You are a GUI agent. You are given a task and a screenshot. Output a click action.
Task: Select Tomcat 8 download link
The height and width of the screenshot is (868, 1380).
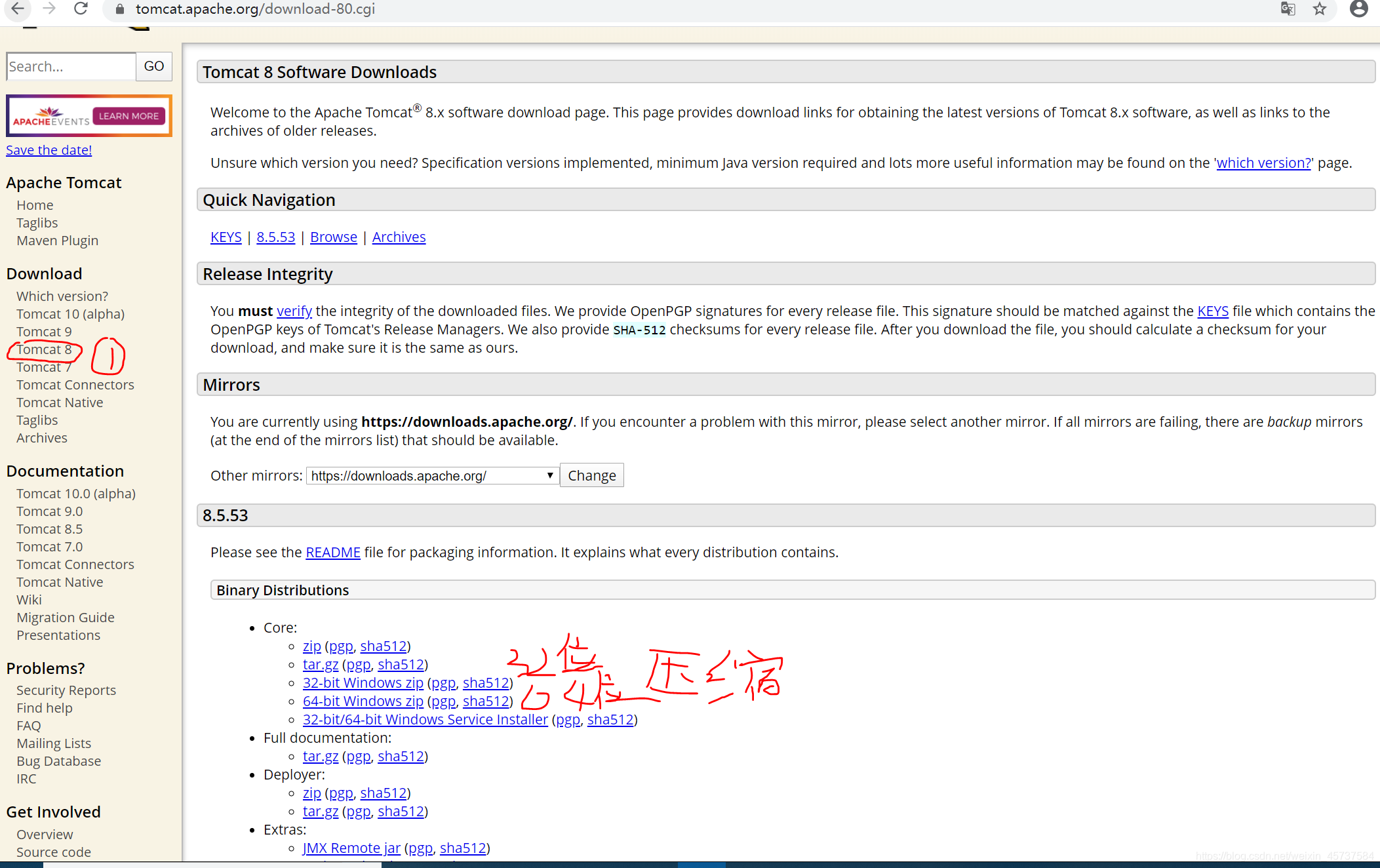pos(44,349)
